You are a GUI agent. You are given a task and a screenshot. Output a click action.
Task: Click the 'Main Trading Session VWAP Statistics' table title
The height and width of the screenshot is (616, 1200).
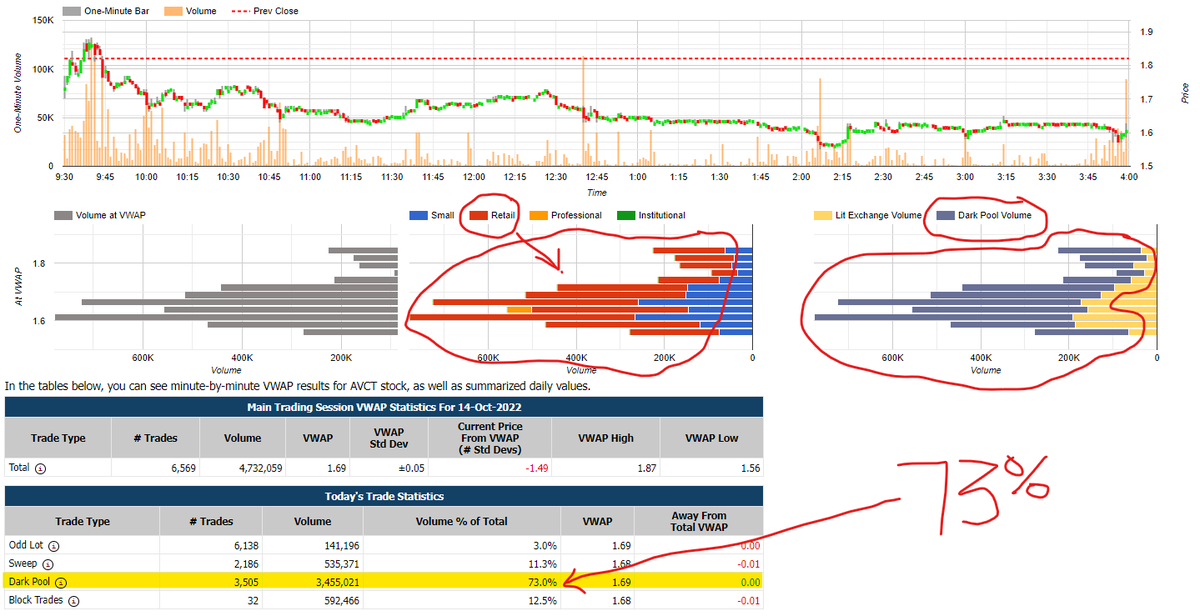384,407
